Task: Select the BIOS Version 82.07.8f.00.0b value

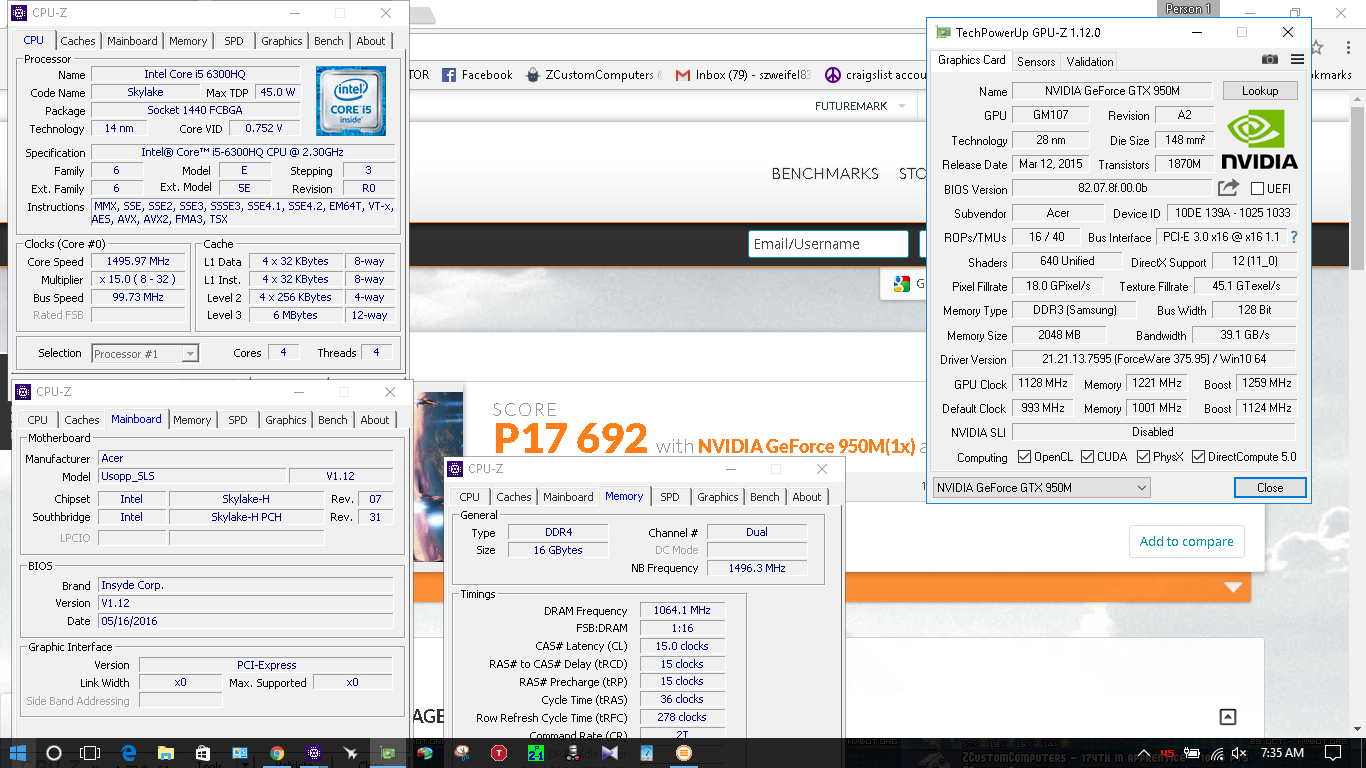Action: tap(1112, 188)
